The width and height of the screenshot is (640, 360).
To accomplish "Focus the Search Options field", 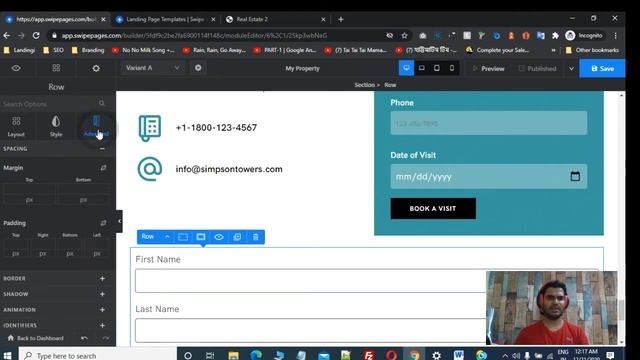I will pos(54,104).
